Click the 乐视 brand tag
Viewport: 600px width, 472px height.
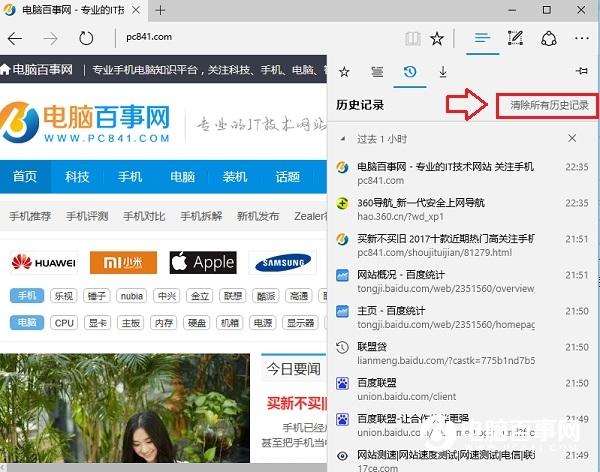(64, 296)
